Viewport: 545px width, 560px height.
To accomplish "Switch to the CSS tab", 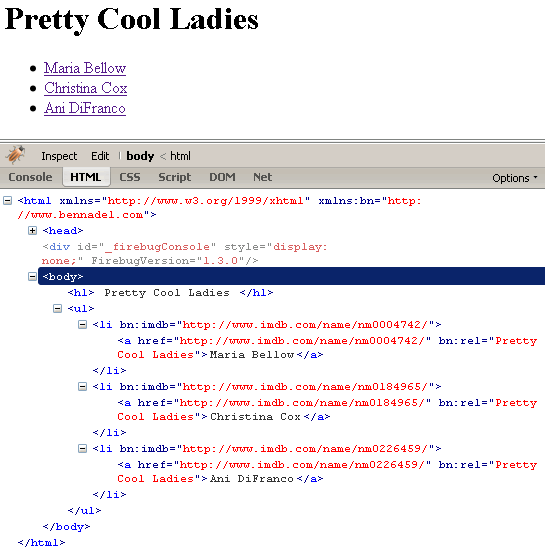I will [130, 177].
